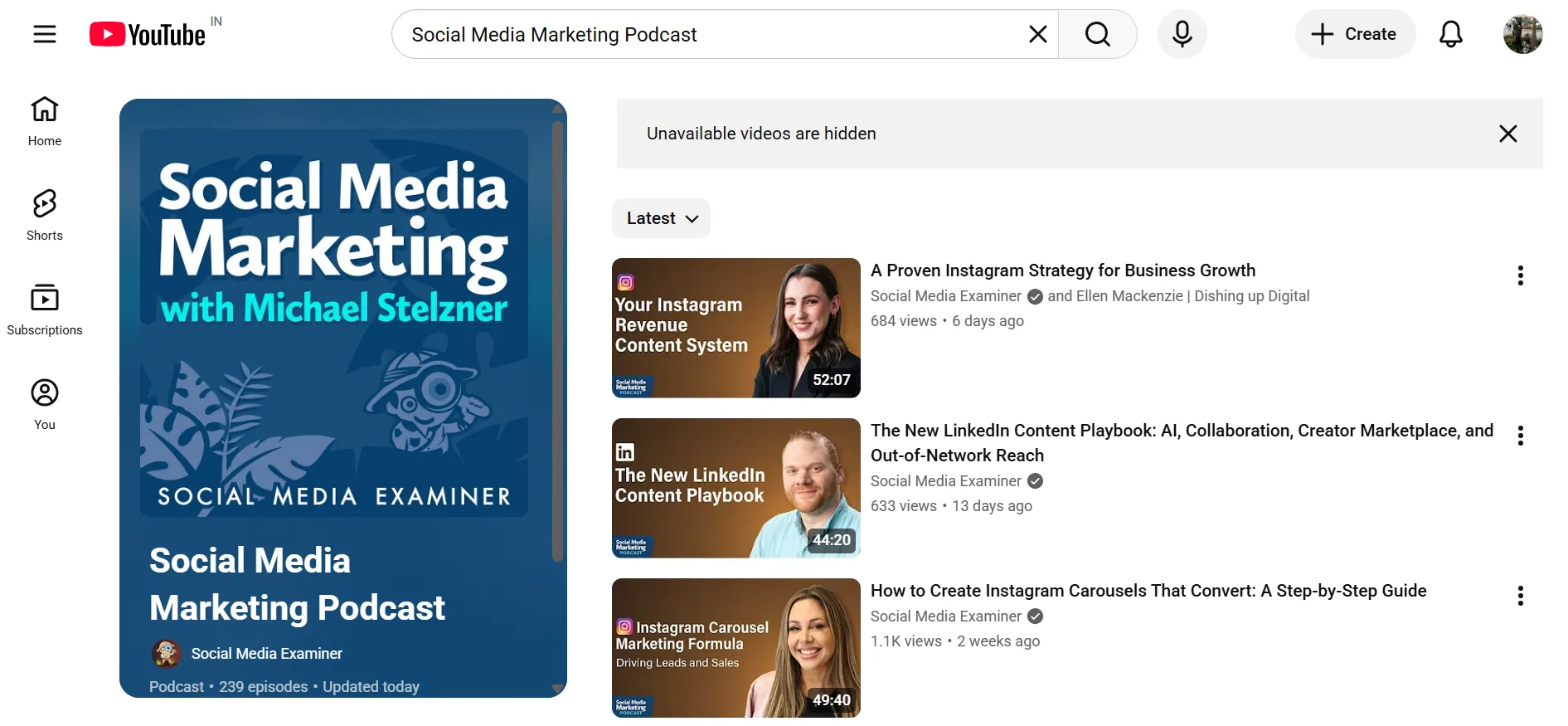
Task: Run search with the magnifier button
Action: [1097, 34]
